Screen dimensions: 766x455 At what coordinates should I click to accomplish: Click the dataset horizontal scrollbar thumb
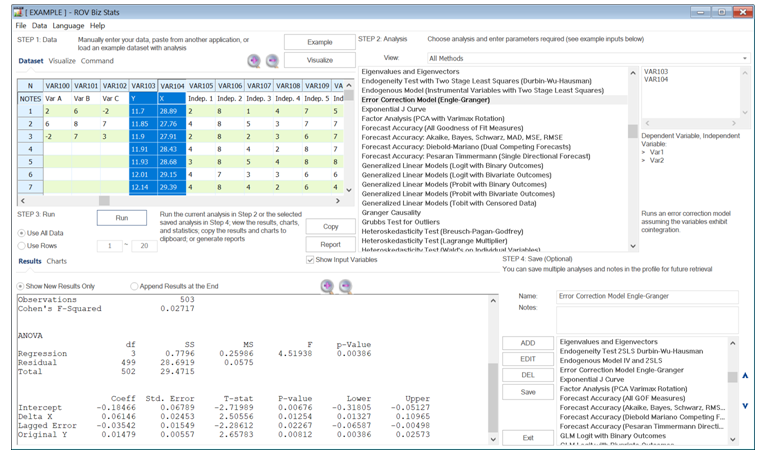pyautogui.click(x=104, y=200)
